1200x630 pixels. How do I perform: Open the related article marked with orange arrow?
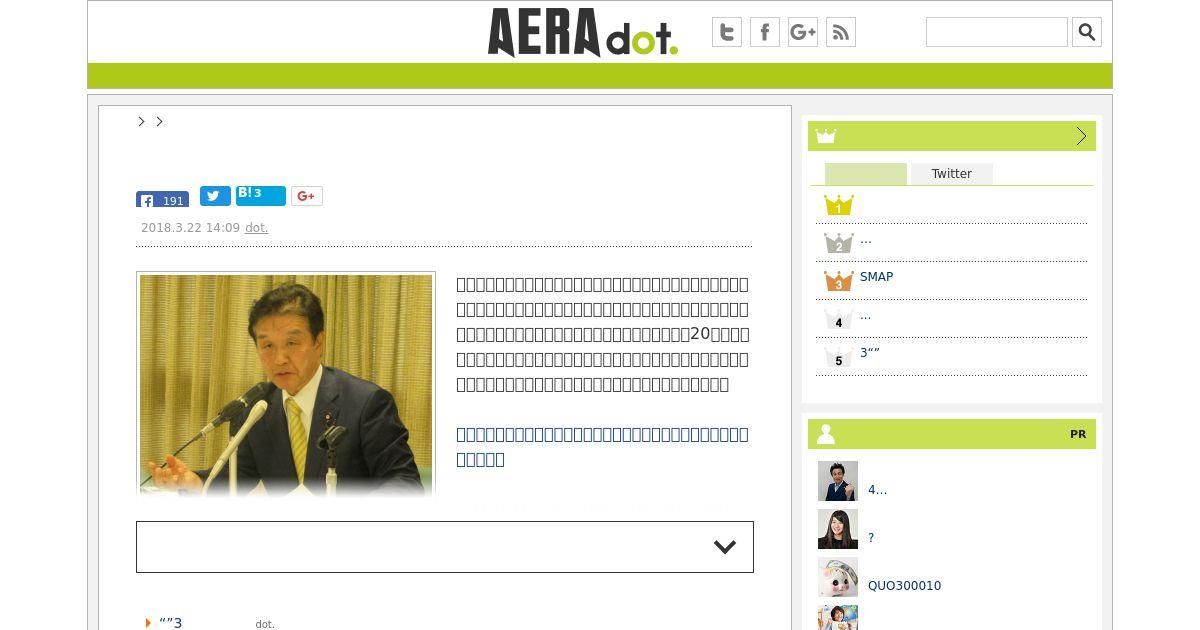(170, 623)
